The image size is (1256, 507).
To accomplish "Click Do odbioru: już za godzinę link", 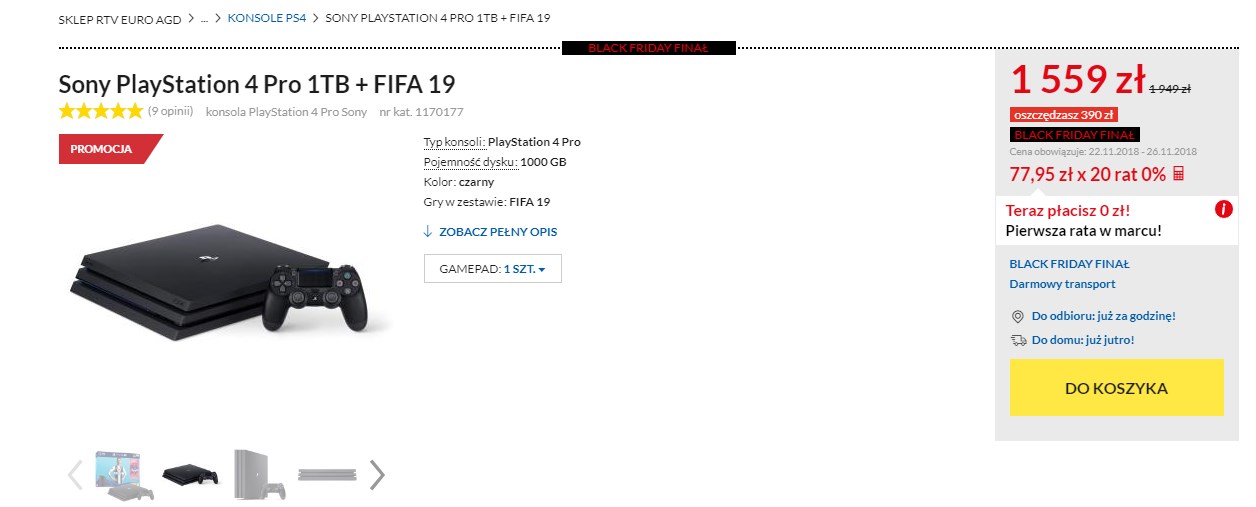I will pyautogui.click(x=1104, y=316).
